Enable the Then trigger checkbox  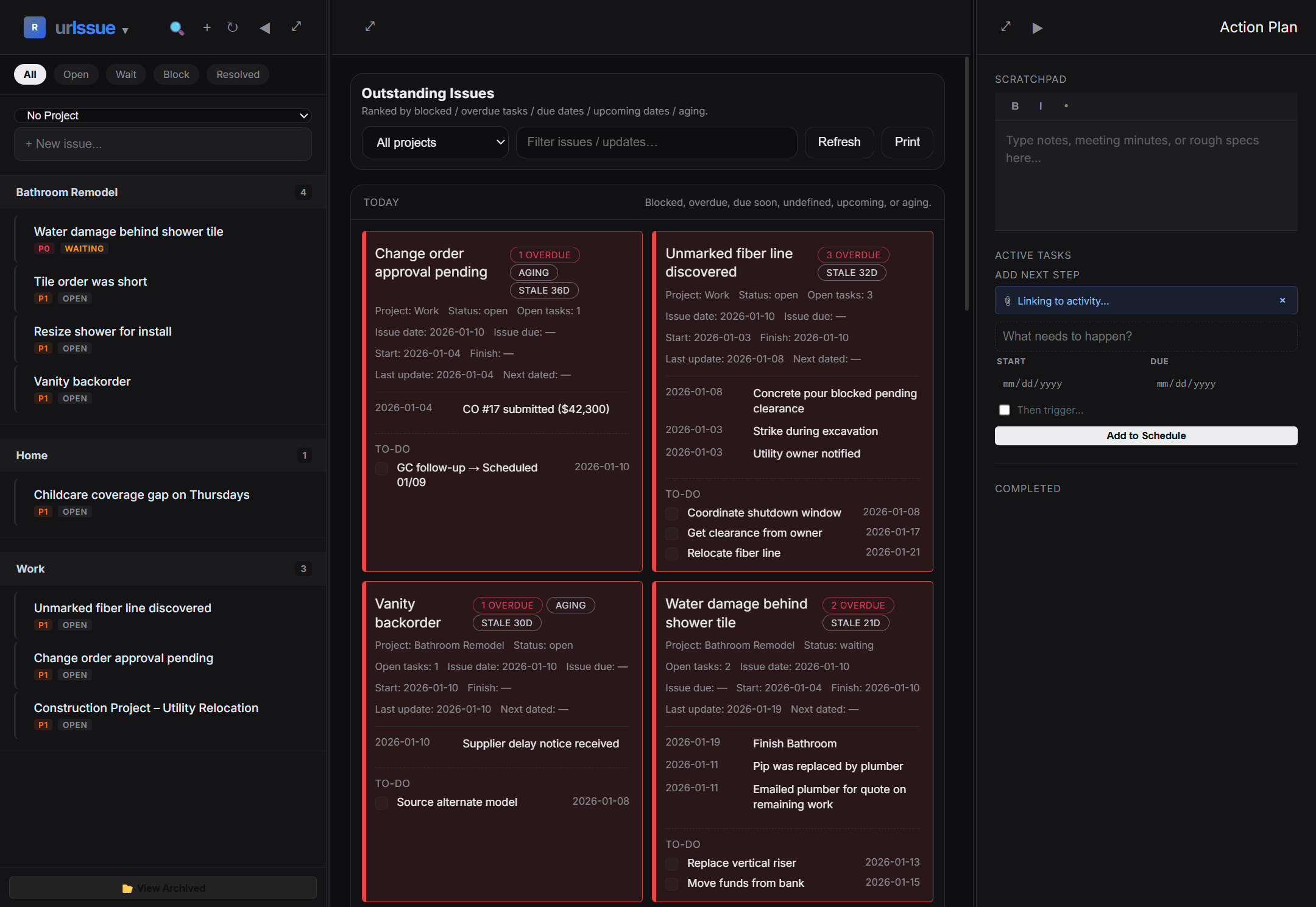click(1005, 410)
